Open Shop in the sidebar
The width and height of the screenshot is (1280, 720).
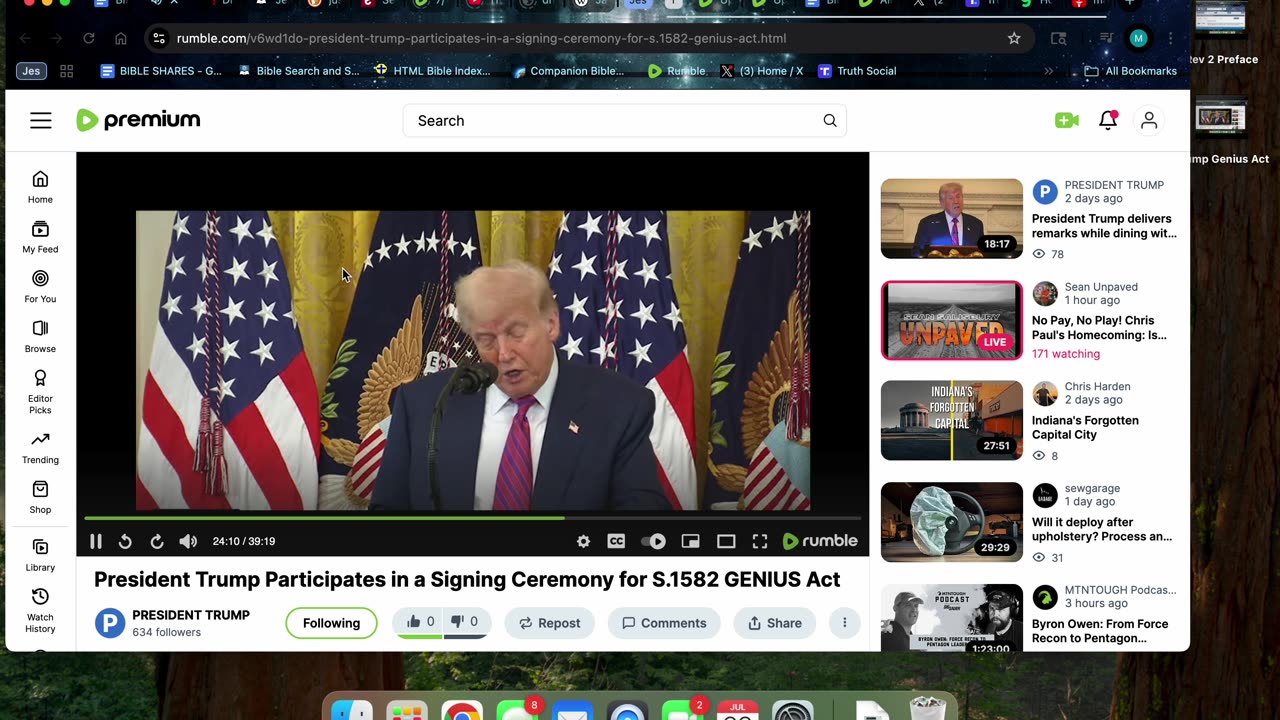[40, 497]
